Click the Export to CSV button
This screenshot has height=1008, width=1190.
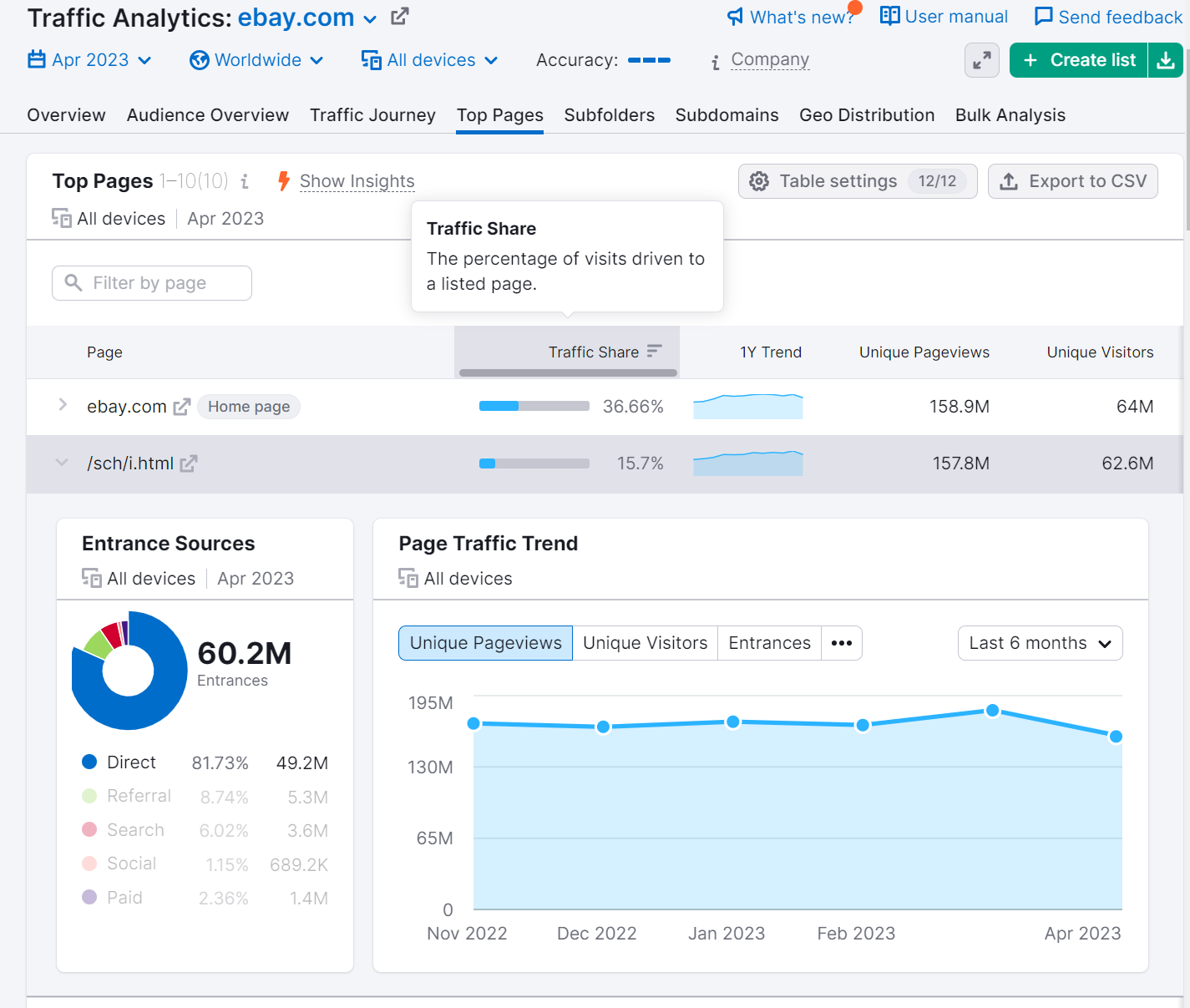(x=1072, y=181)
